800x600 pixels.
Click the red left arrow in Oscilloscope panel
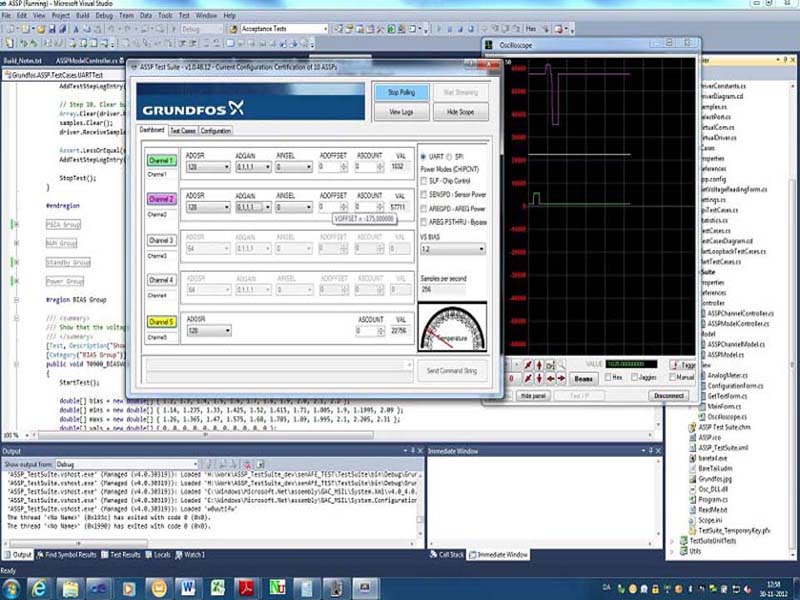(550, 379)
